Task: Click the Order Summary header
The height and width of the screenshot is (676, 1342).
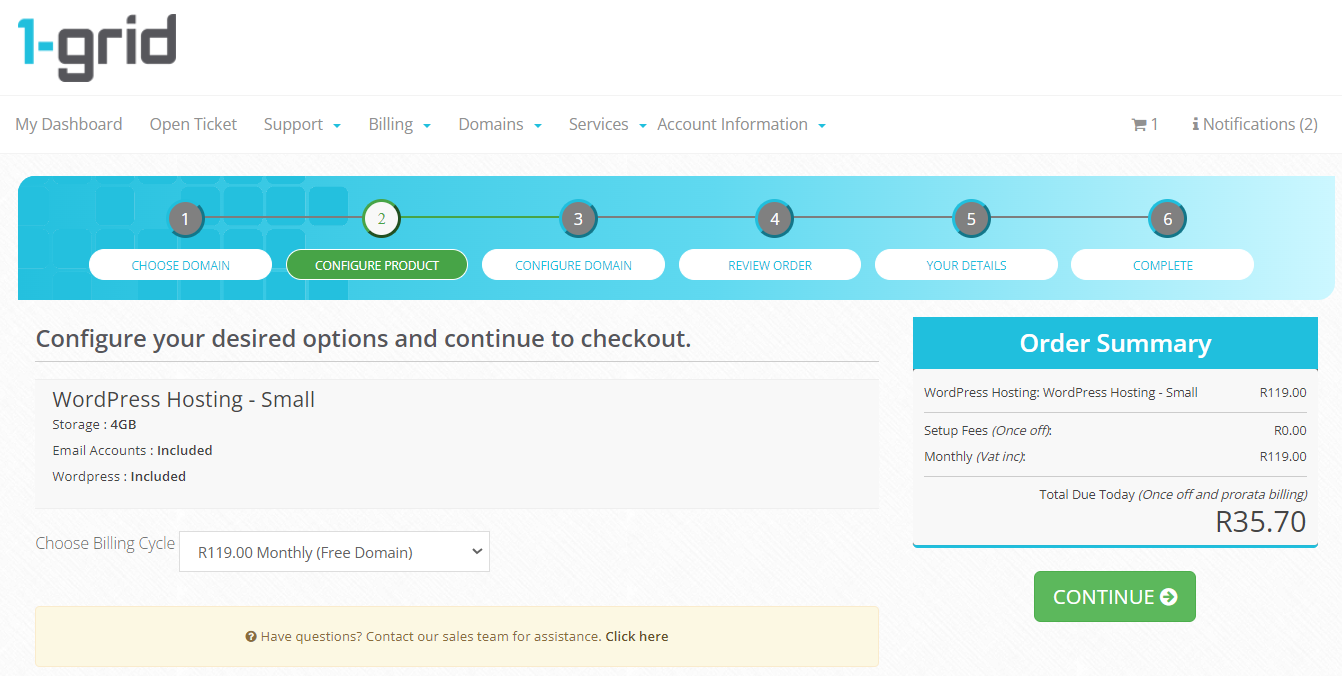Action: (1115, 343)
